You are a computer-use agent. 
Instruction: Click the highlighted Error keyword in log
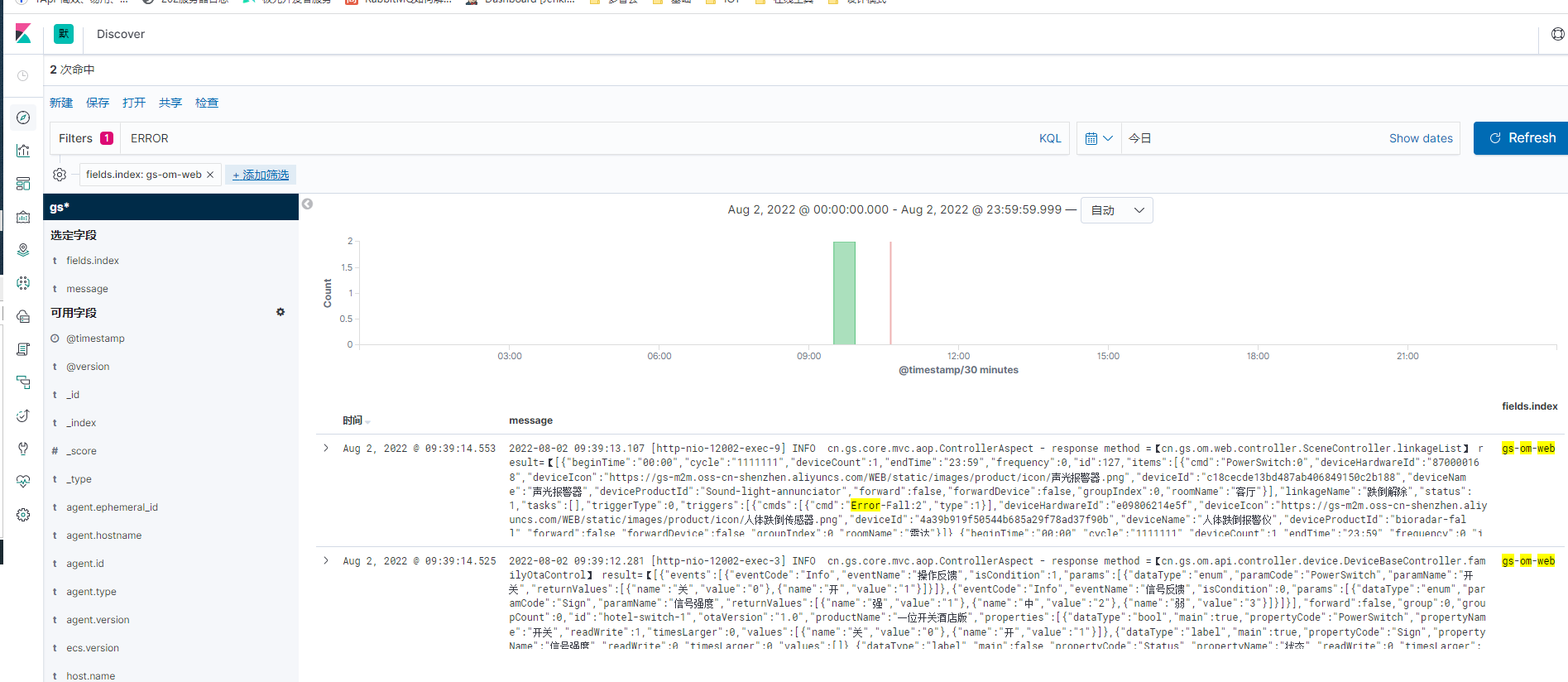click(865, 505)
